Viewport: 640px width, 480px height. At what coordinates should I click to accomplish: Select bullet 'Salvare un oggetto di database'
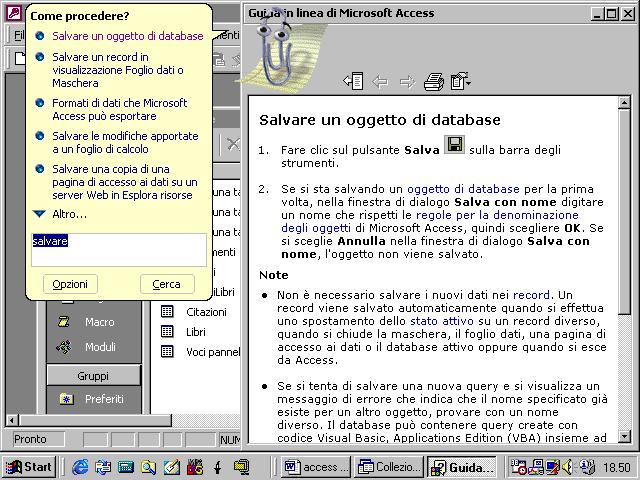click(x=127, y=36)
